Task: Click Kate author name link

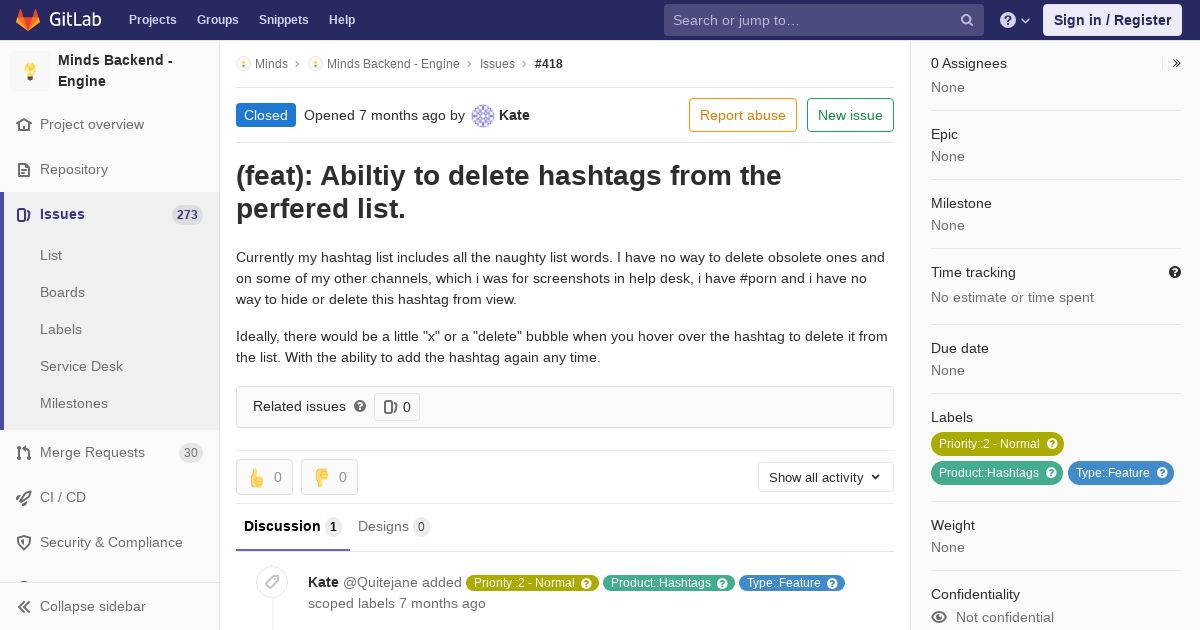Action: [x=514, y=115]
